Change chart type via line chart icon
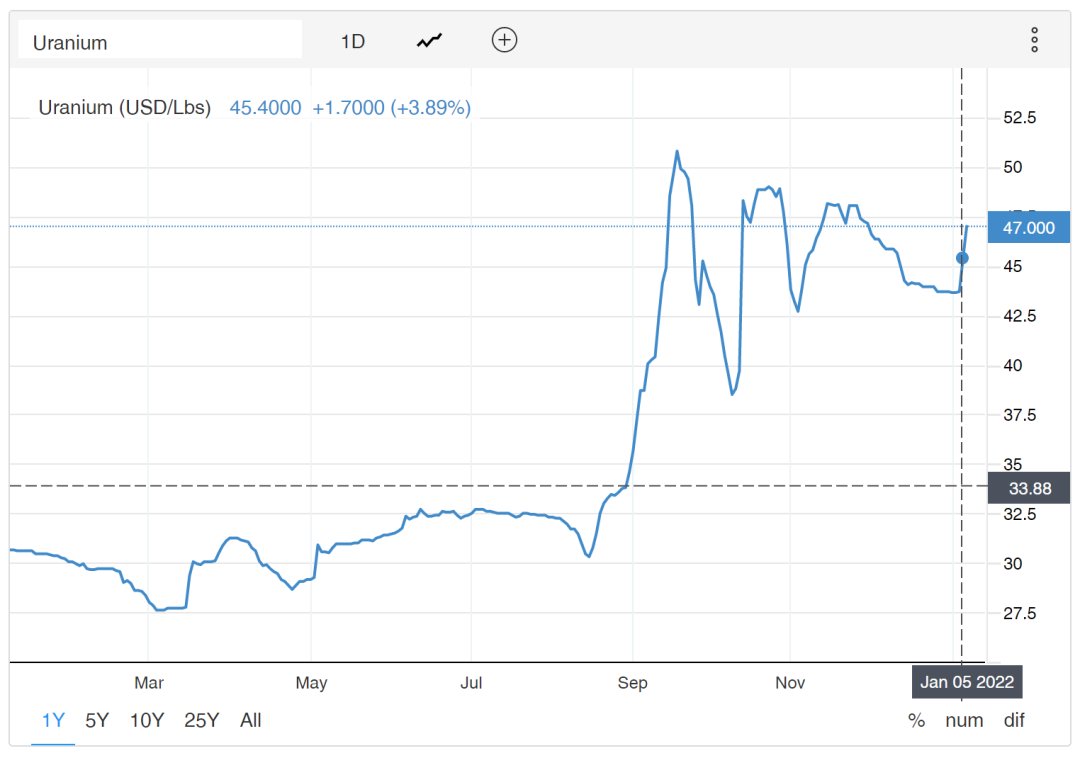The width and height of the screenshot is (1080, 758). (x=429, y=41)
